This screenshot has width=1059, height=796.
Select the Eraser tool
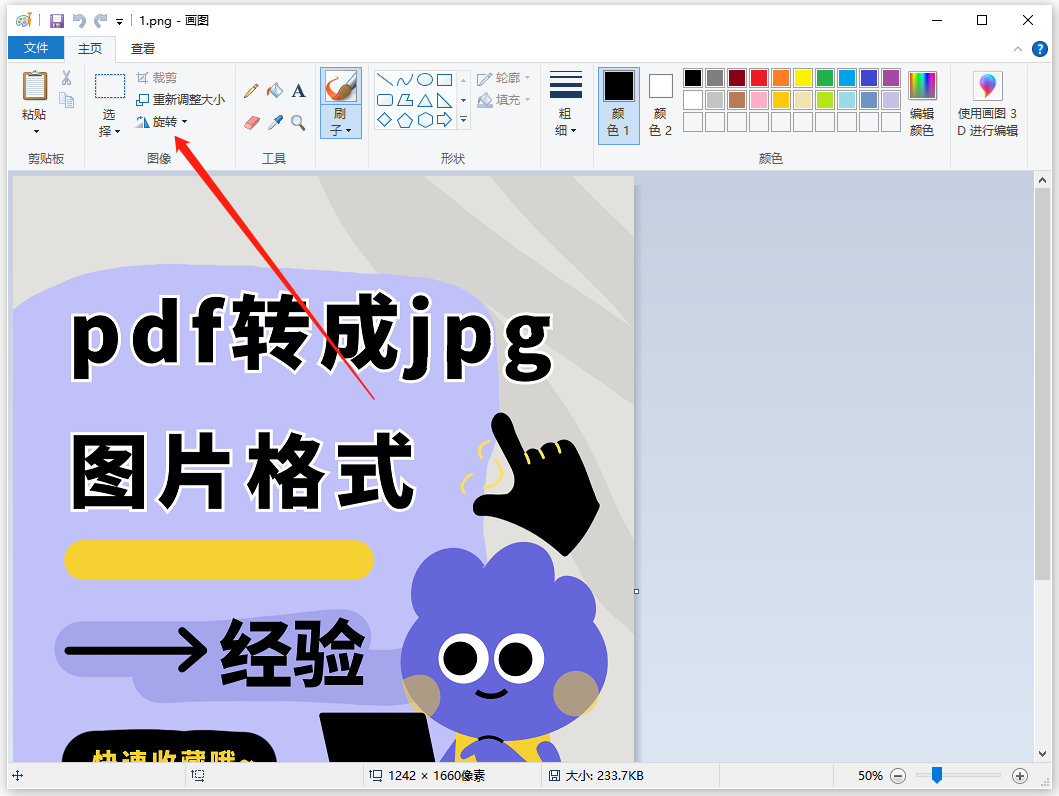tap(251, 122)
